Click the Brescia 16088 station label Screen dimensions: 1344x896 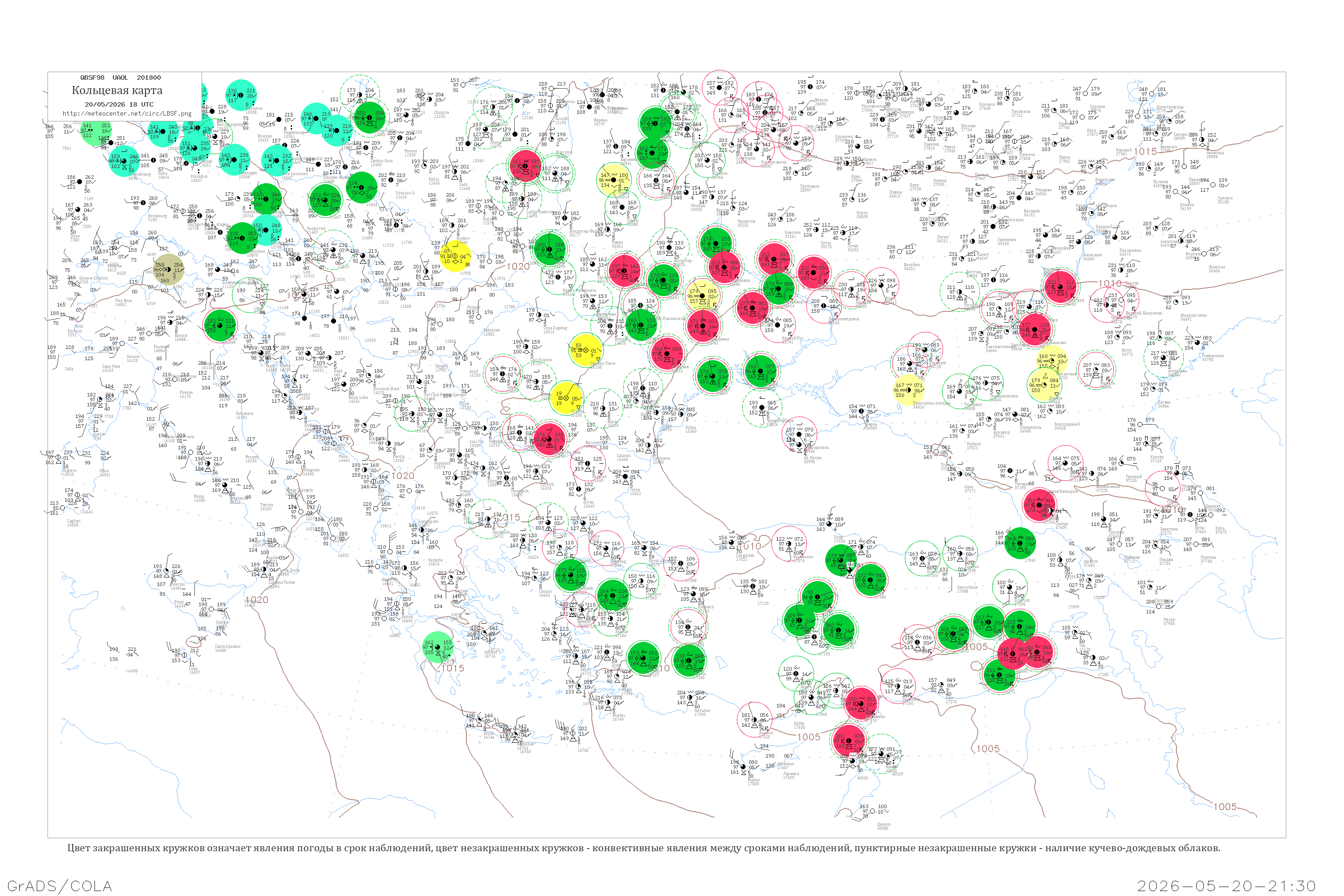coord(181,338)
